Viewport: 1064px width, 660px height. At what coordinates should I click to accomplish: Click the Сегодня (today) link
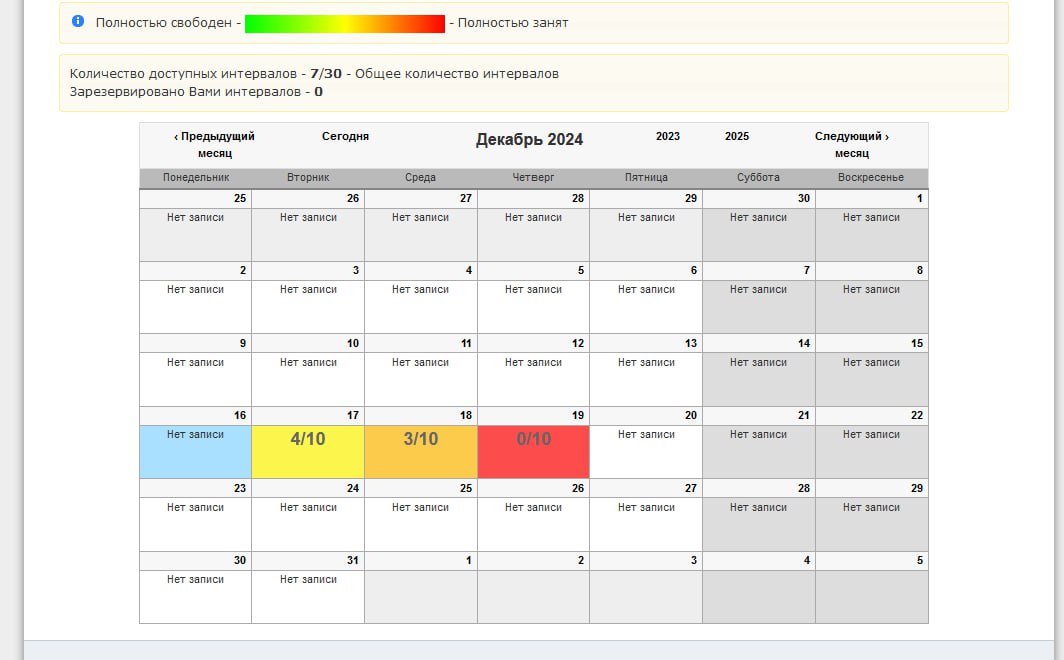pos(345,136)
